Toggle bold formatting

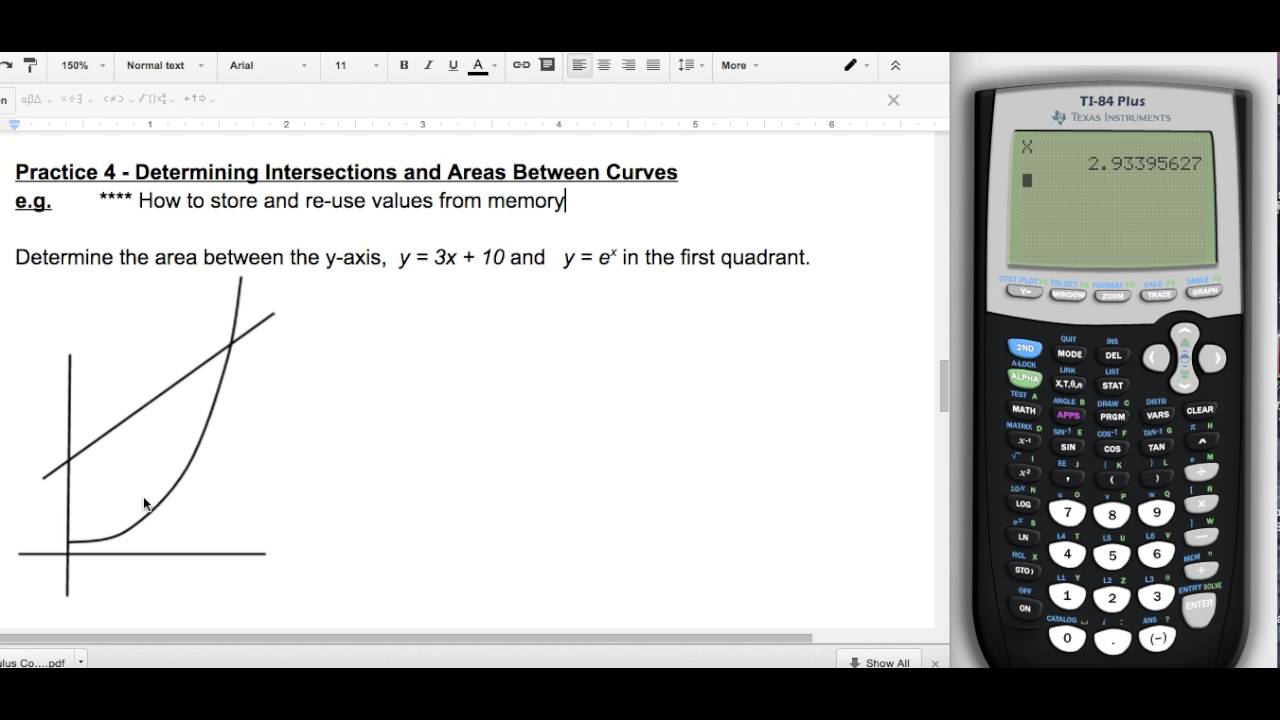coord(404,65)
